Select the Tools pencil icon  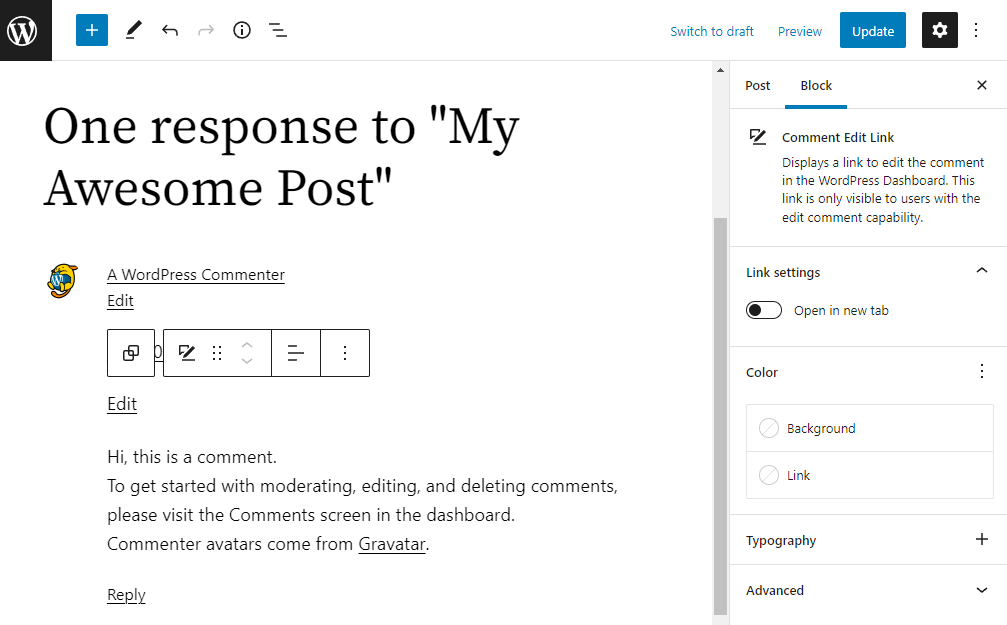[133, 30]
